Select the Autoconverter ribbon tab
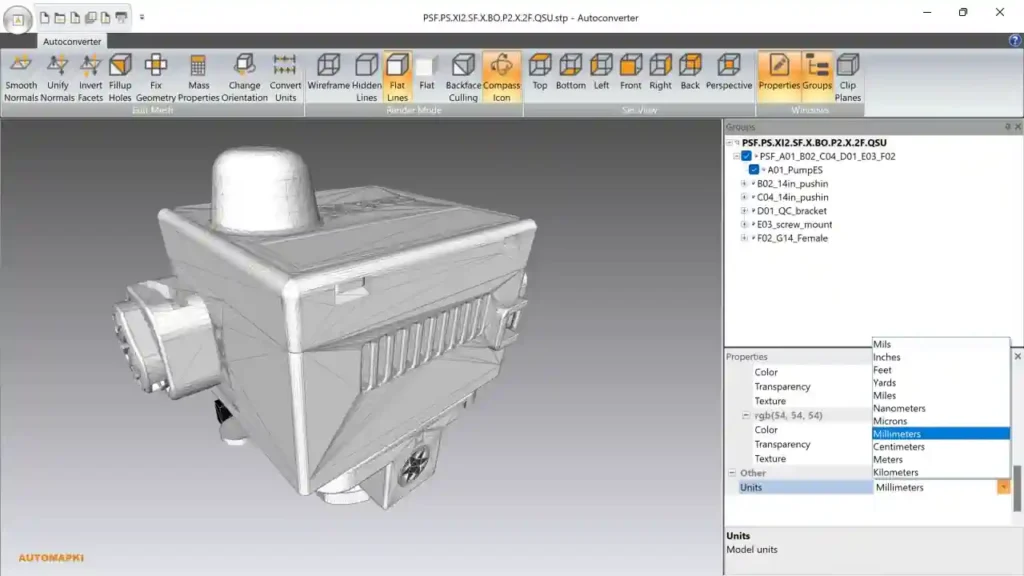 click(x=72, y=41)
